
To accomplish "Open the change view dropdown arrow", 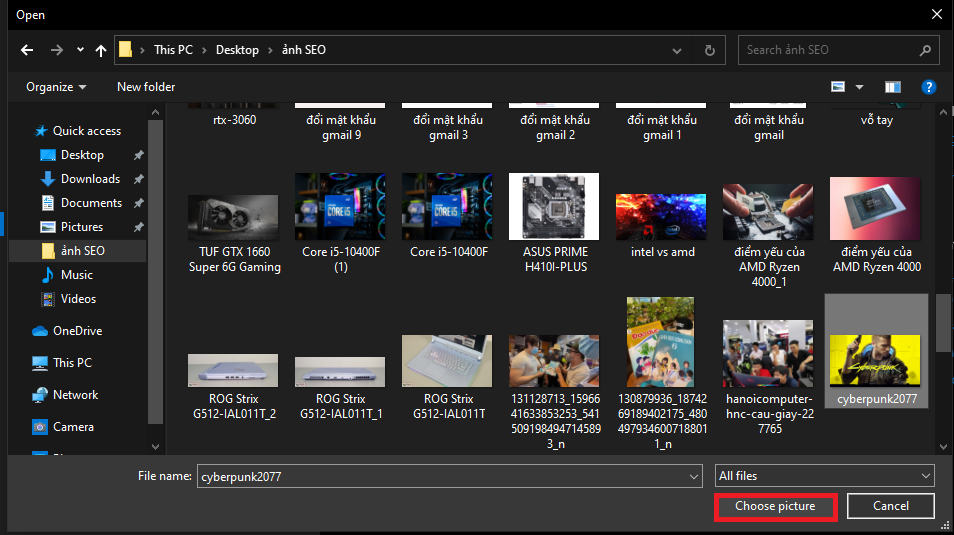I will coord(859,87).
